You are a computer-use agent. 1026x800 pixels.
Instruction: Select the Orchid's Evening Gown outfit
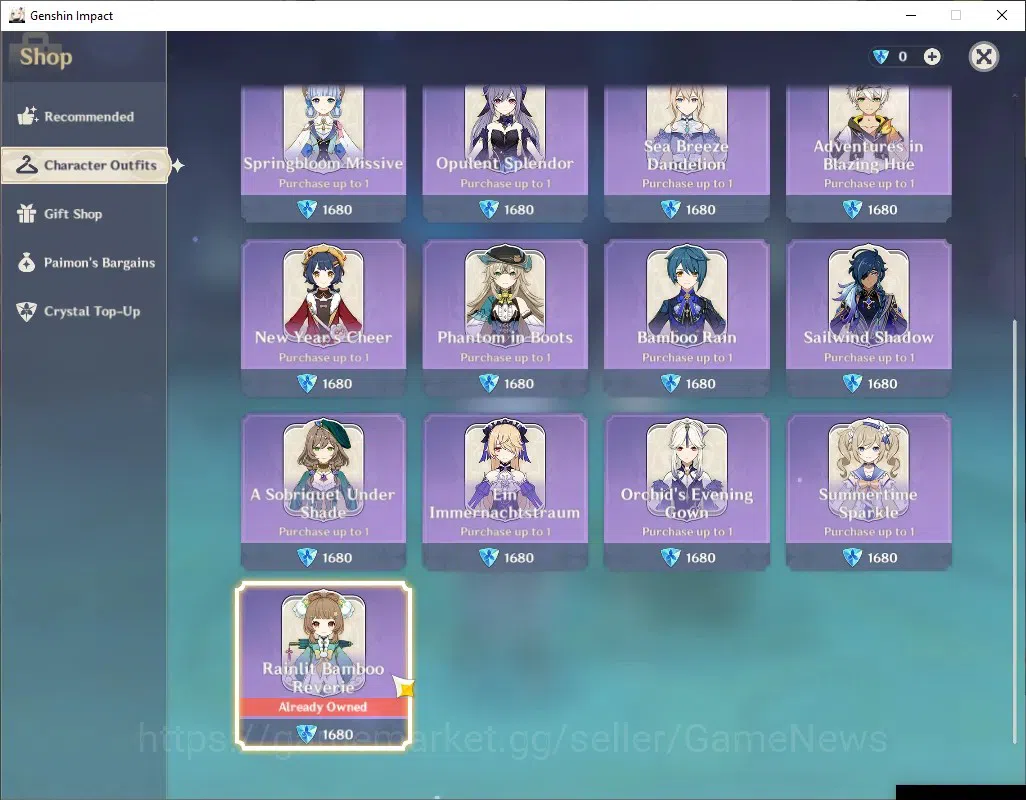(686, 492)
